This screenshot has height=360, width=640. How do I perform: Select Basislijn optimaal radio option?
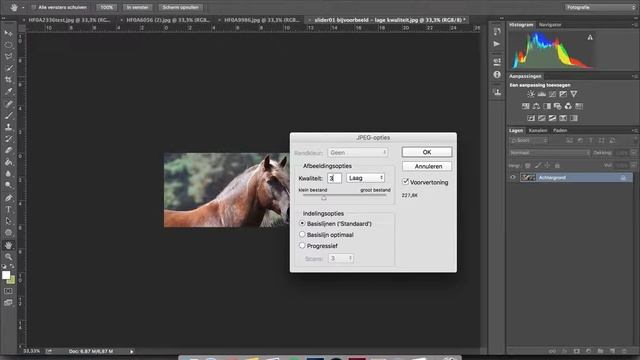(x=302, y=234)
